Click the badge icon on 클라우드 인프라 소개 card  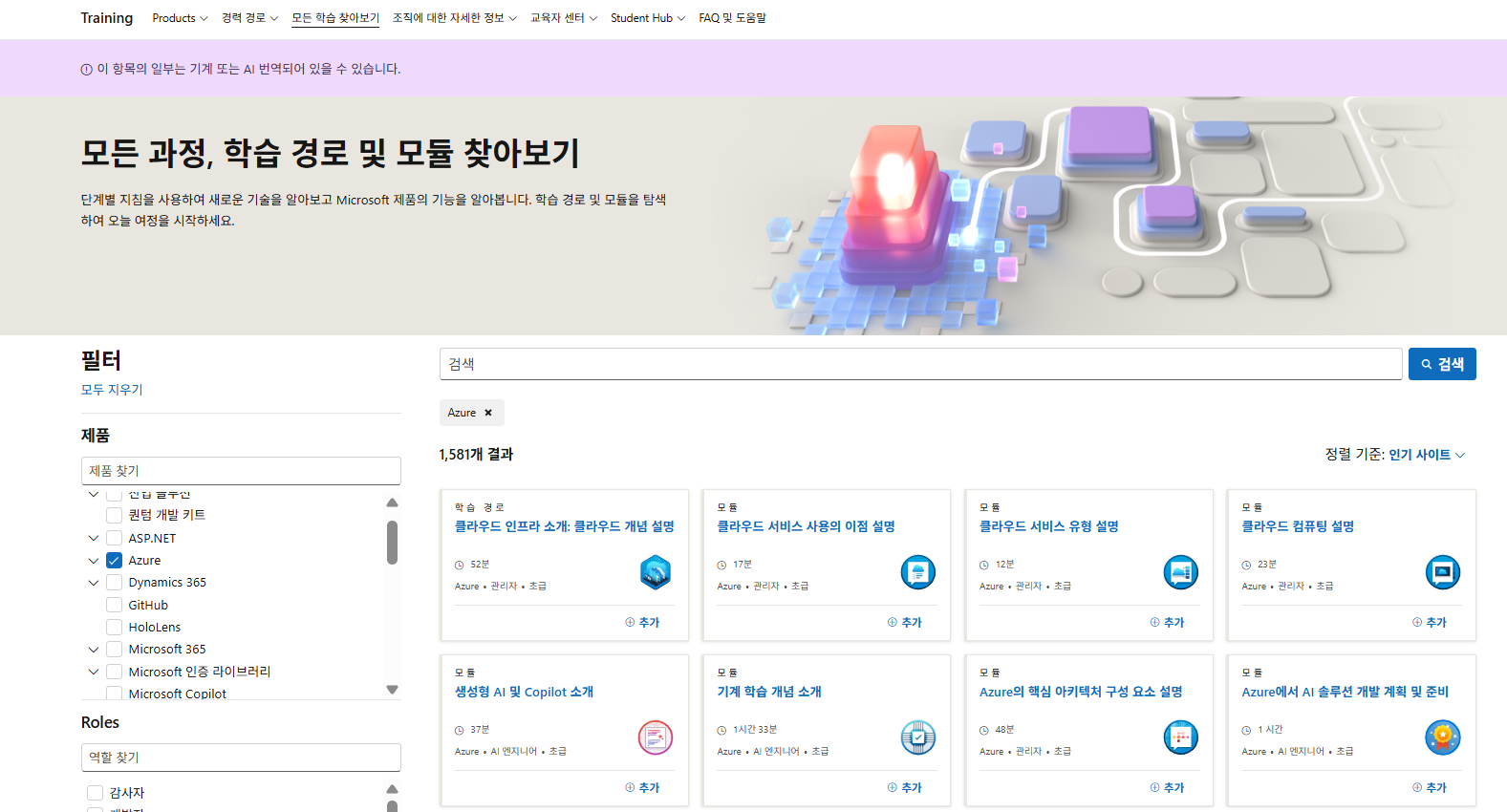coord(656,572)
